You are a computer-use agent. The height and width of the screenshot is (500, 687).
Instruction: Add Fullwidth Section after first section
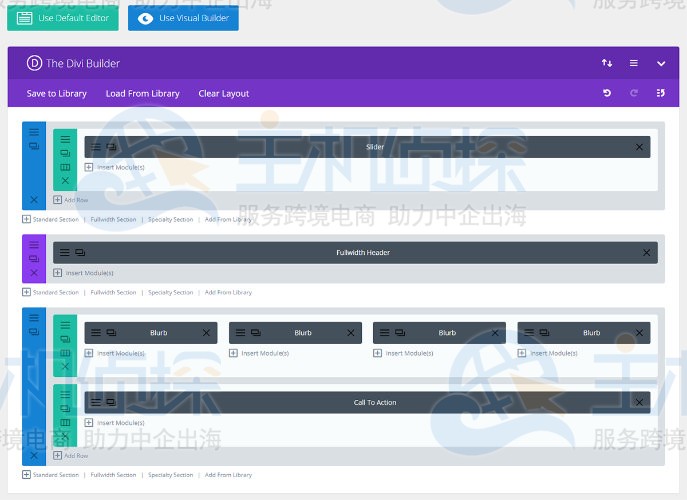point(113,219)
